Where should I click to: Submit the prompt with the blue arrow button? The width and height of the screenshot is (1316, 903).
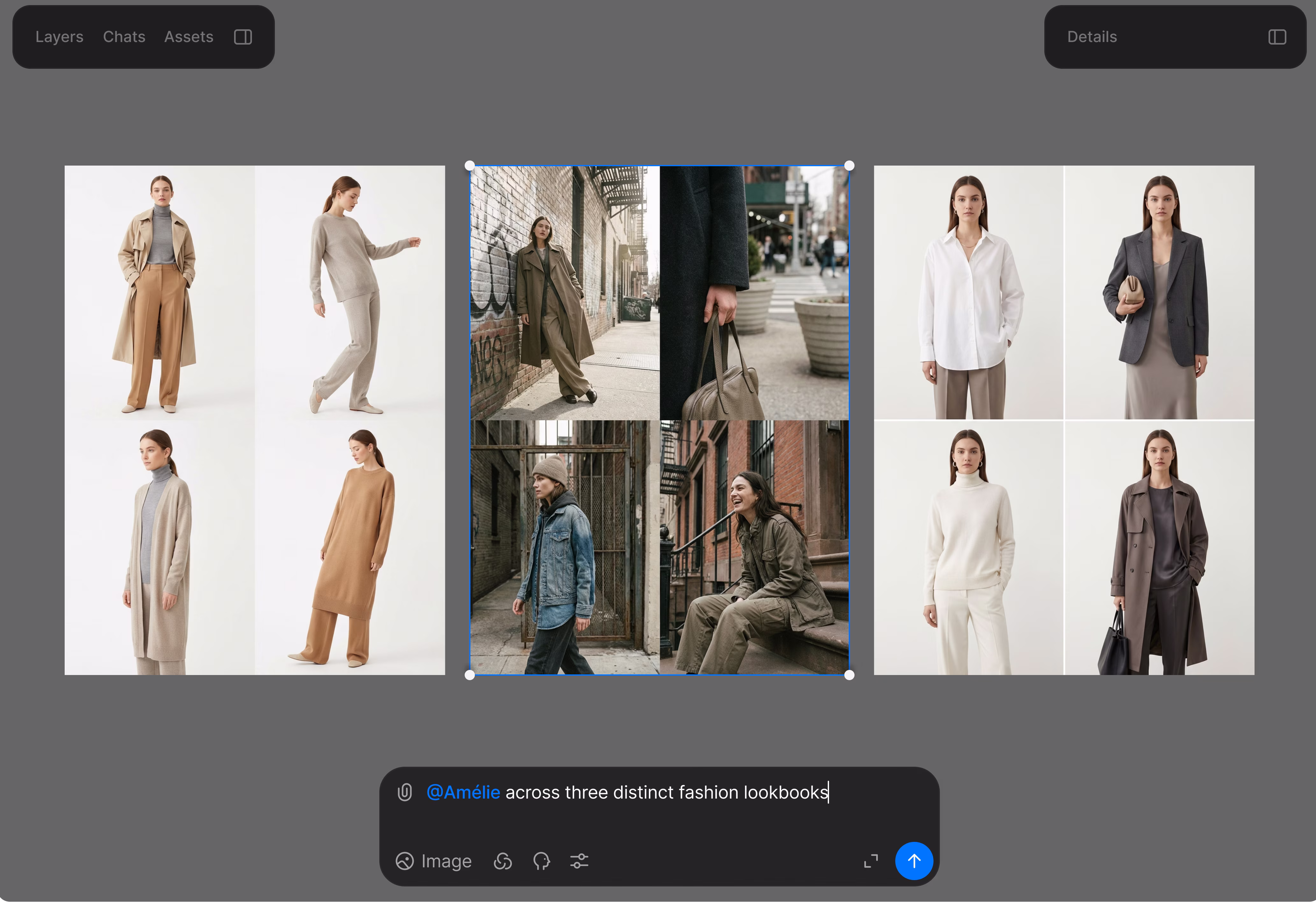(914, 861)
